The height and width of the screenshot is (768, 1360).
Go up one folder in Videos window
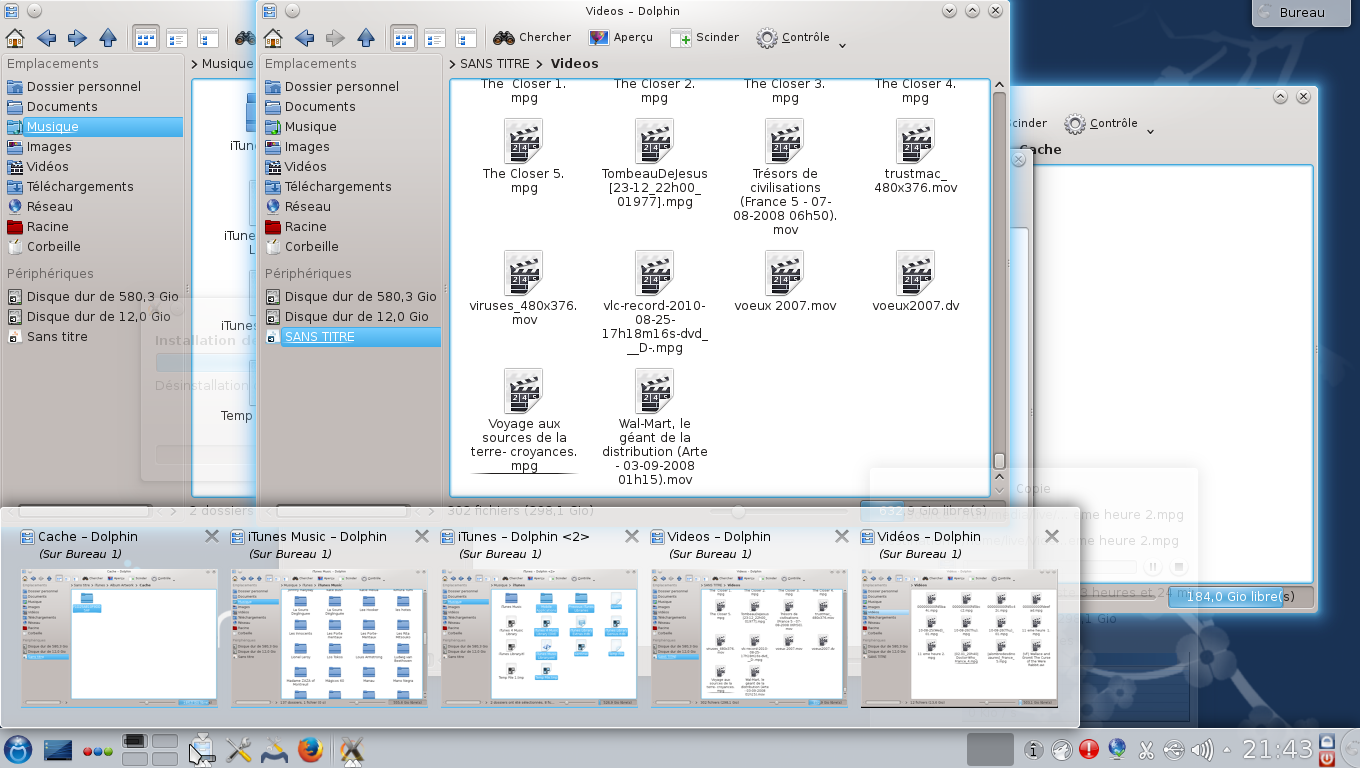[x=366, y=38]
